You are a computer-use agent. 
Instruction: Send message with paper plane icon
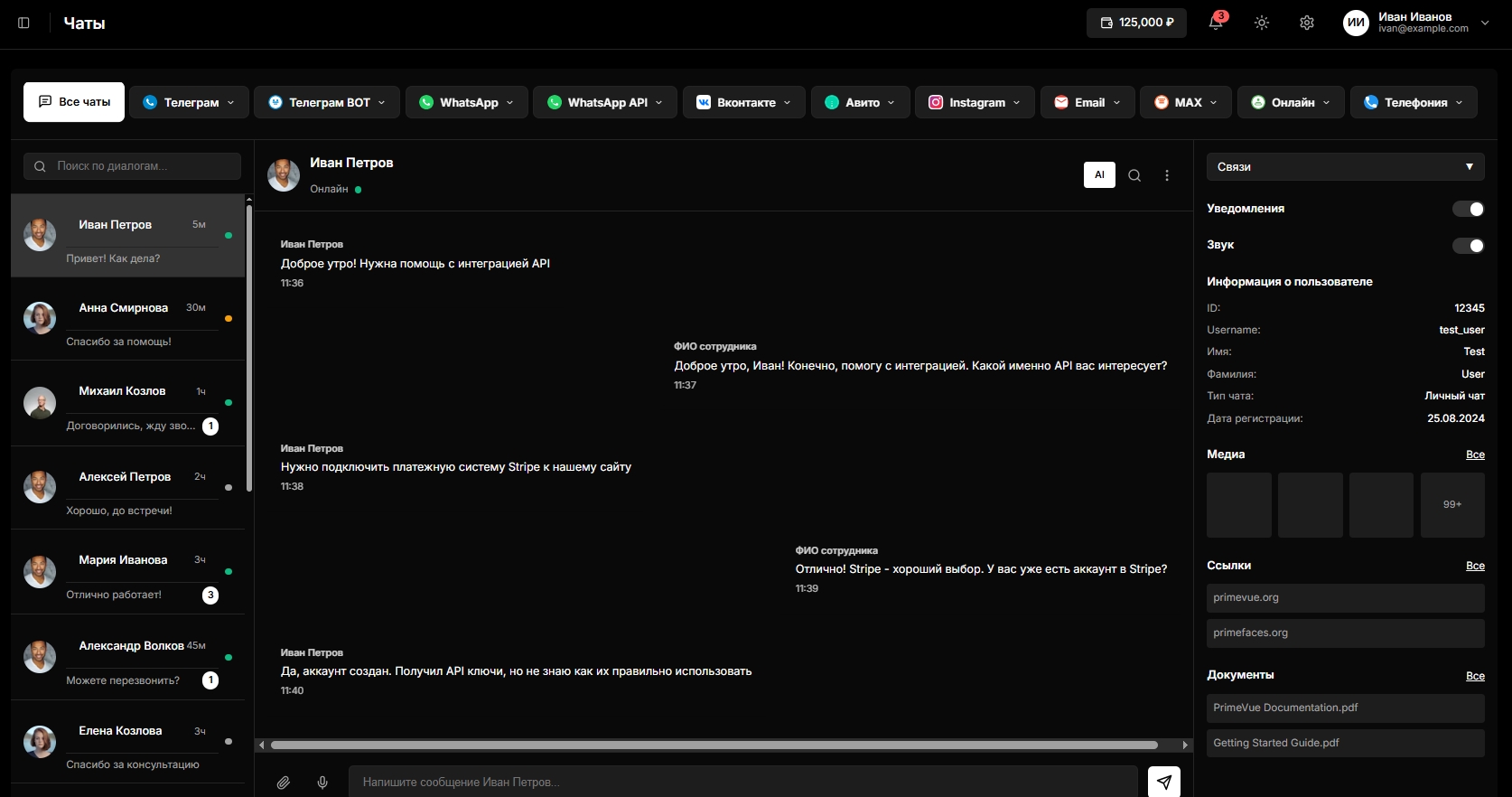(x=1163, y=782)
